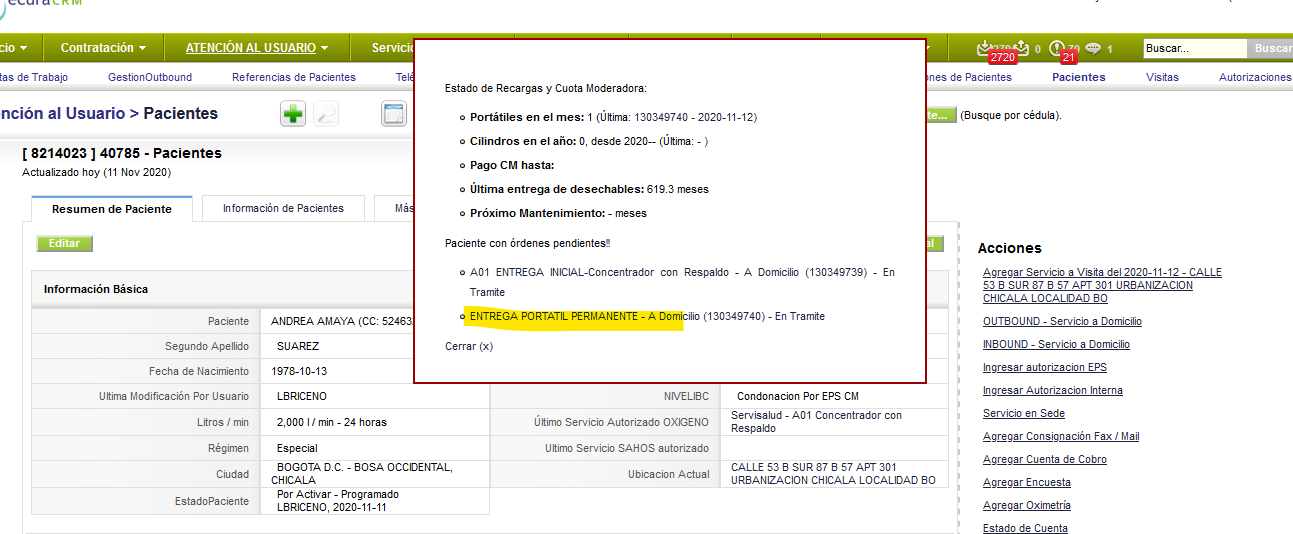Viewport: 1293px width, 534px height.
Task: Click Ingresar autorizacion EPS link
Action: (x=1045, y=367)
